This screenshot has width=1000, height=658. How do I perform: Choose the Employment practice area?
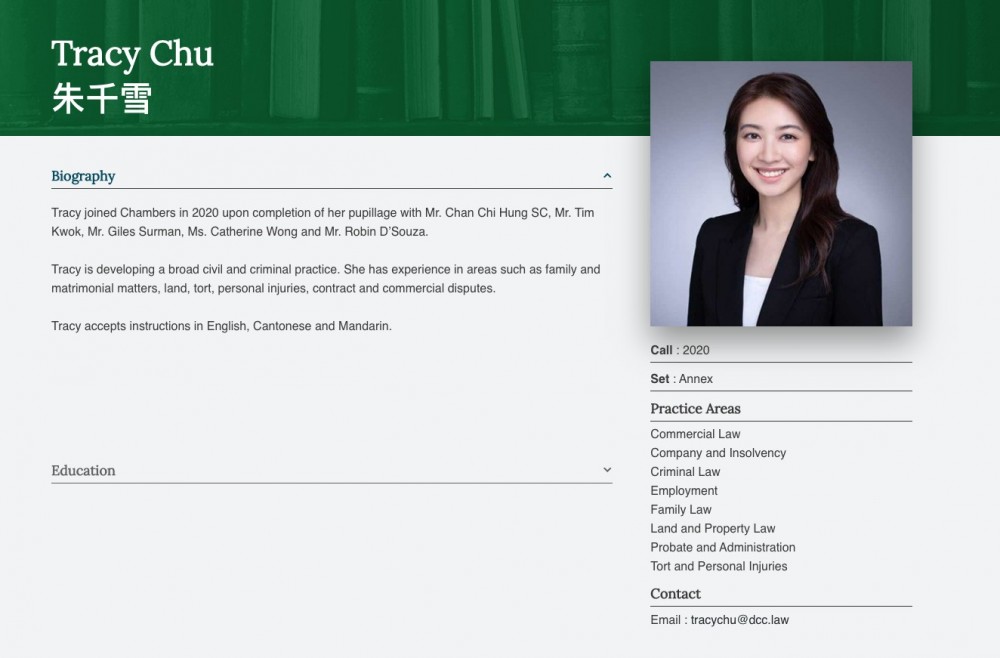(x=684, y=491)
